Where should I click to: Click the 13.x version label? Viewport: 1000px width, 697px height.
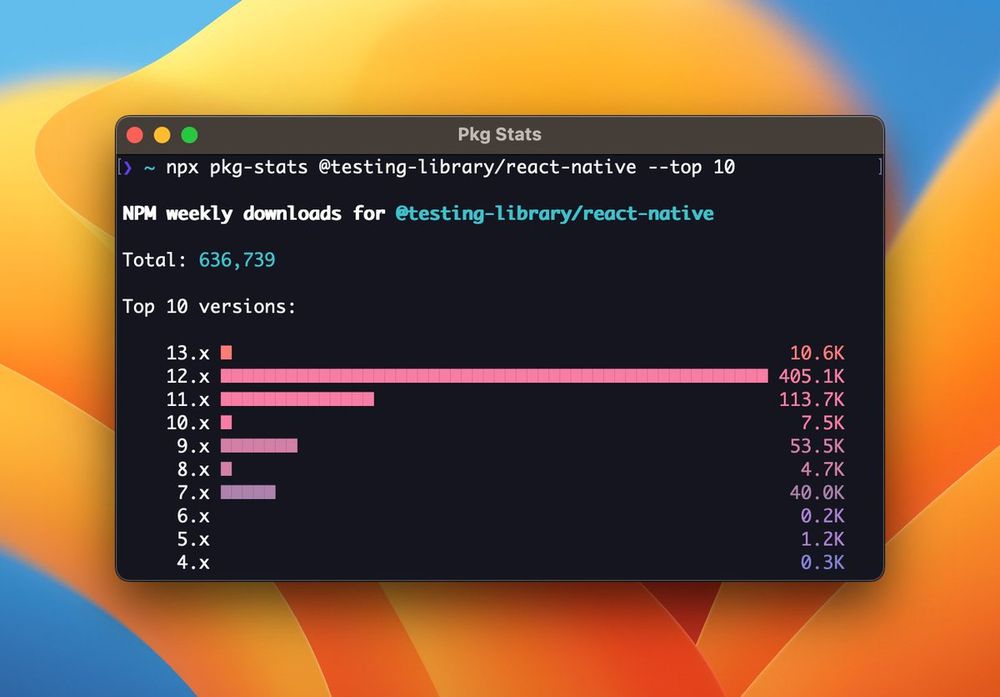(x=188, y=353)
